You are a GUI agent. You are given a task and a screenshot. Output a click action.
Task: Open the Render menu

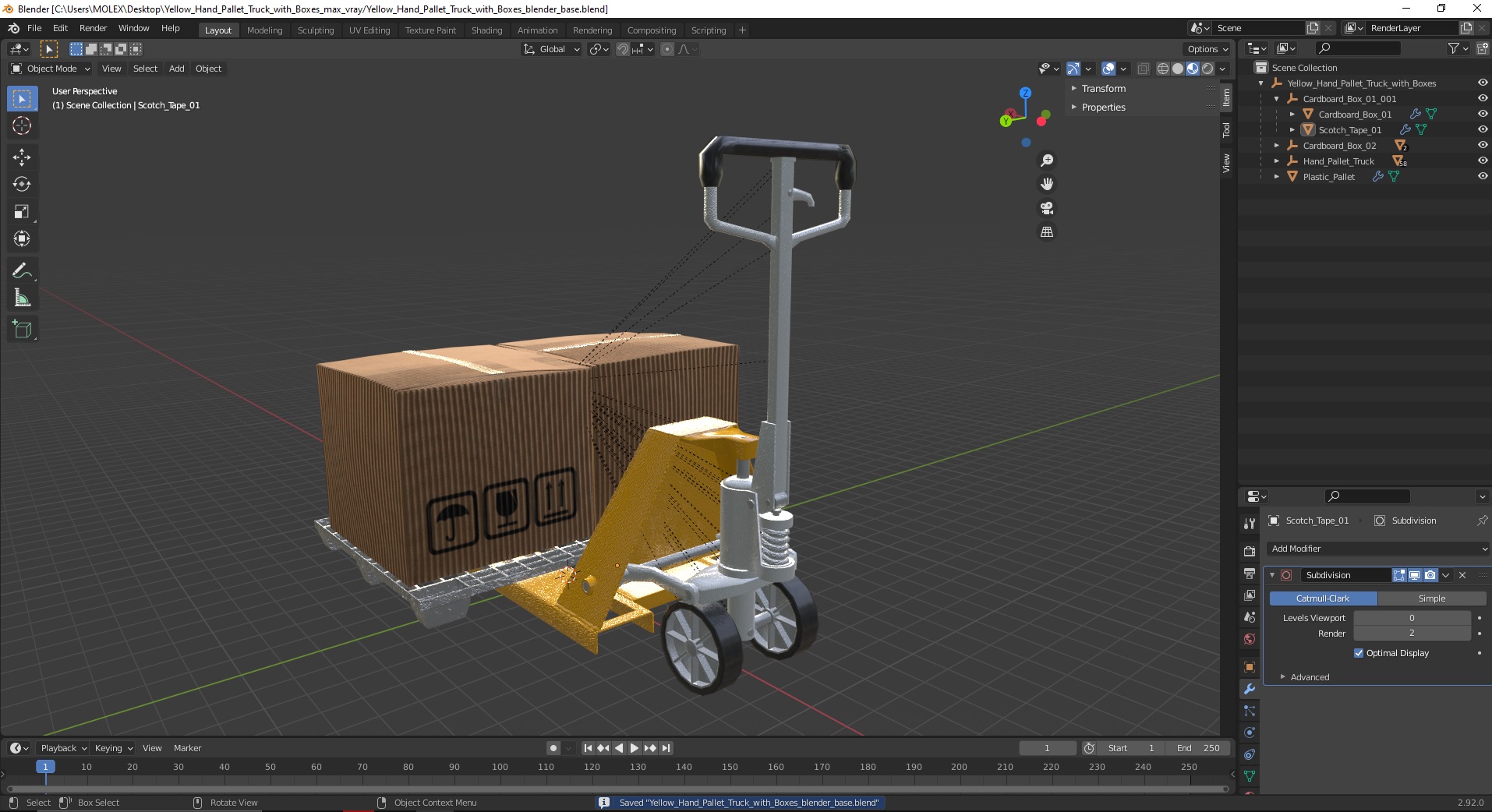[93, 28]
